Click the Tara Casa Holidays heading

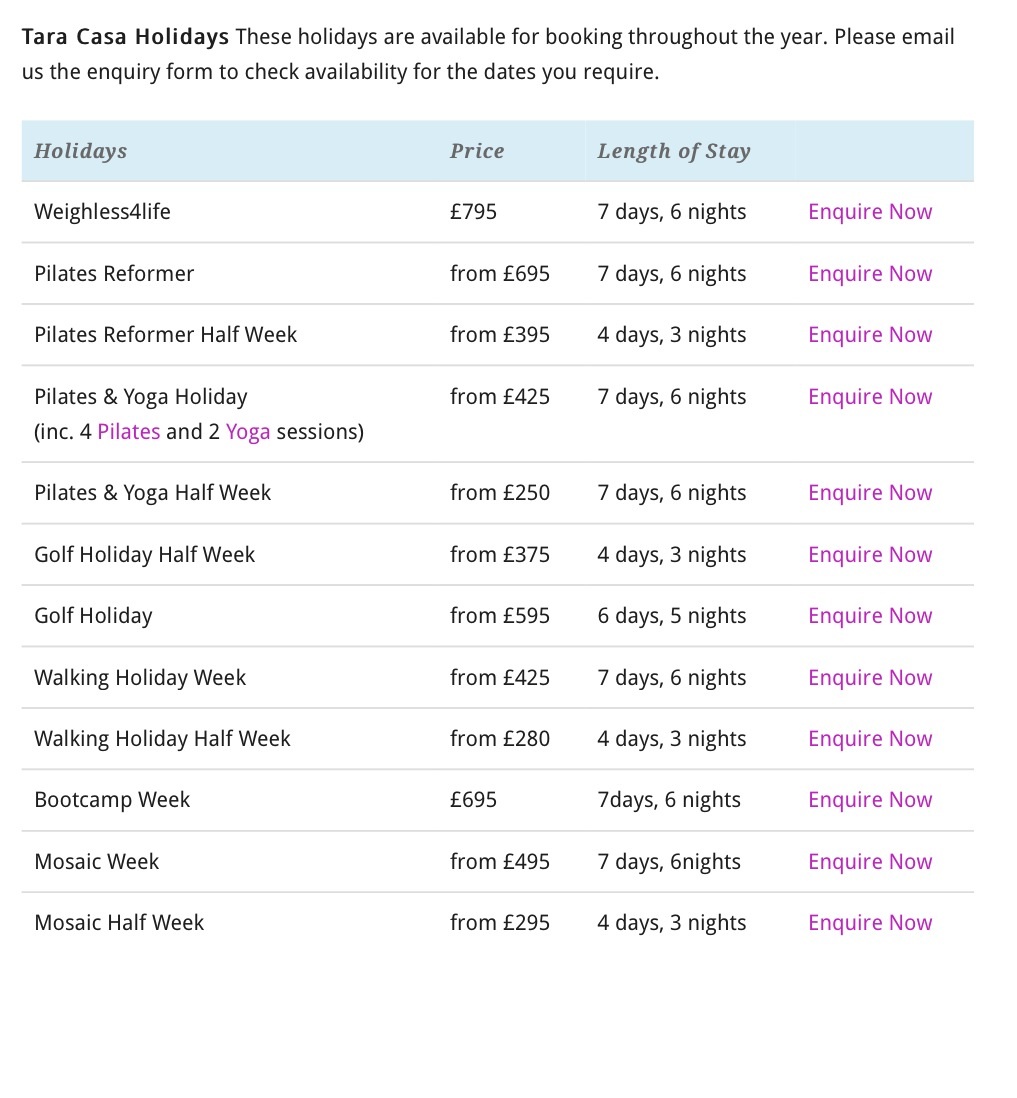[125, 38]
